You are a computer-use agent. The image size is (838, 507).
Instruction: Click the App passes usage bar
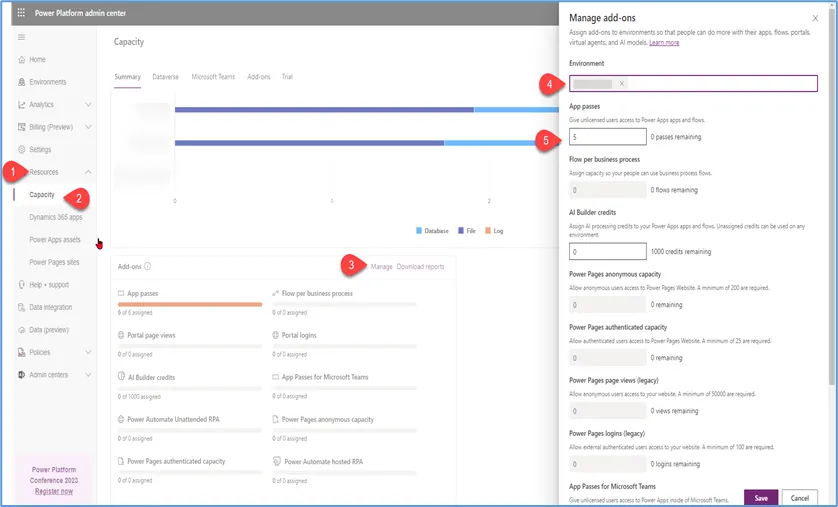(190, 305)
